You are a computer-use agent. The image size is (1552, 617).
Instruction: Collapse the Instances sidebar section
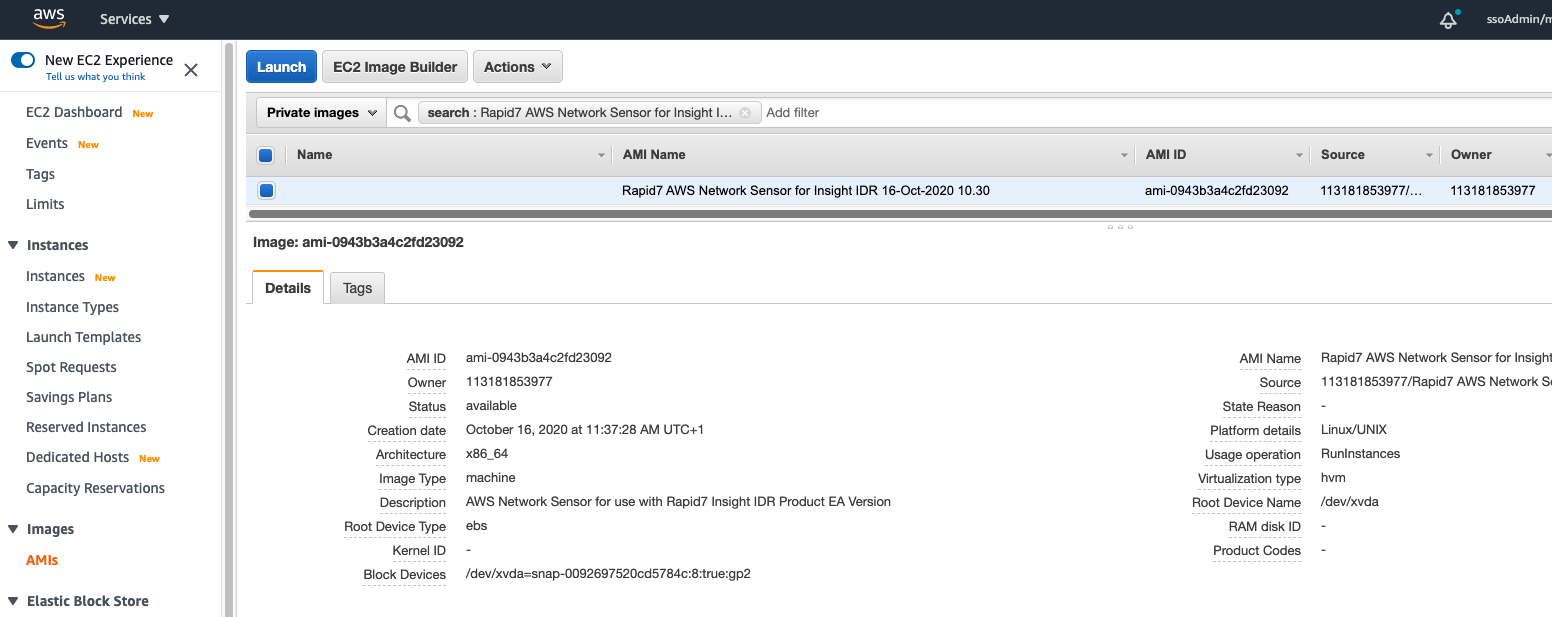pyautogui.click(x=13, y=245)
